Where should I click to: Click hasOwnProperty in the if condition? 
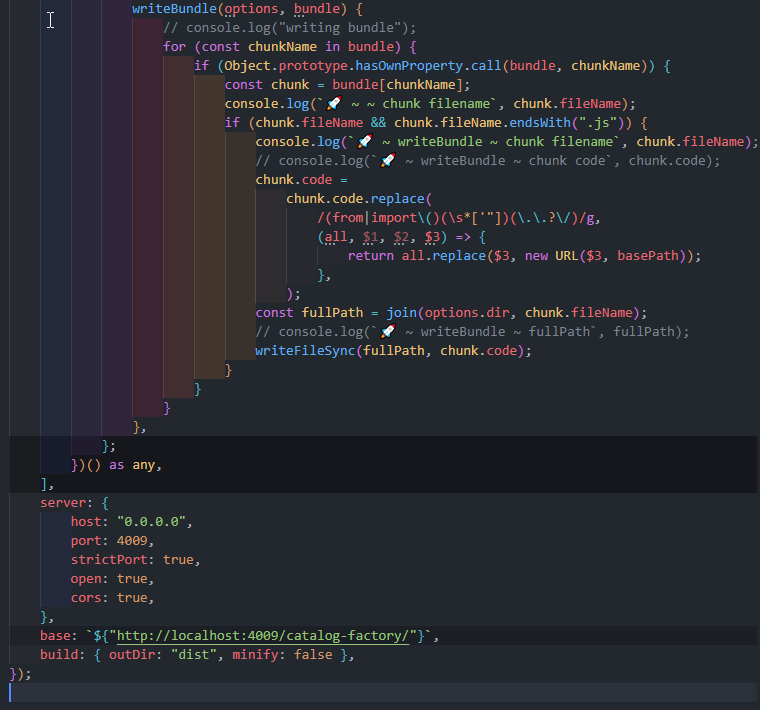409,65
